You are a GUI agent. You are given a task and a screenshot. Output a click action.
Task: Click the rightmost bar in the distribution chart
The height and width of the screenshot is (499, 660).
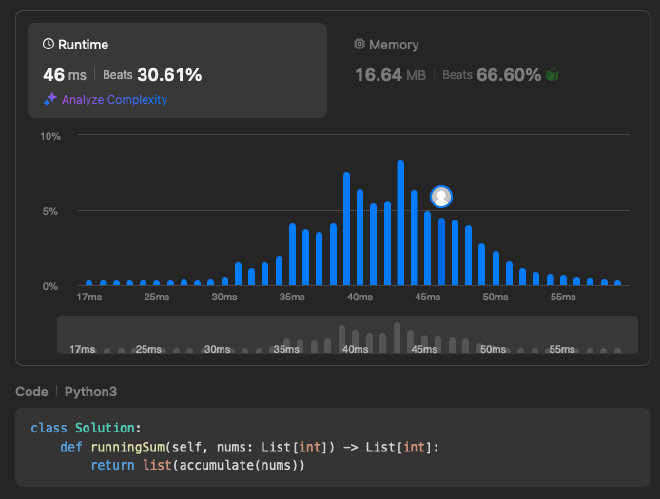[617, 283]
